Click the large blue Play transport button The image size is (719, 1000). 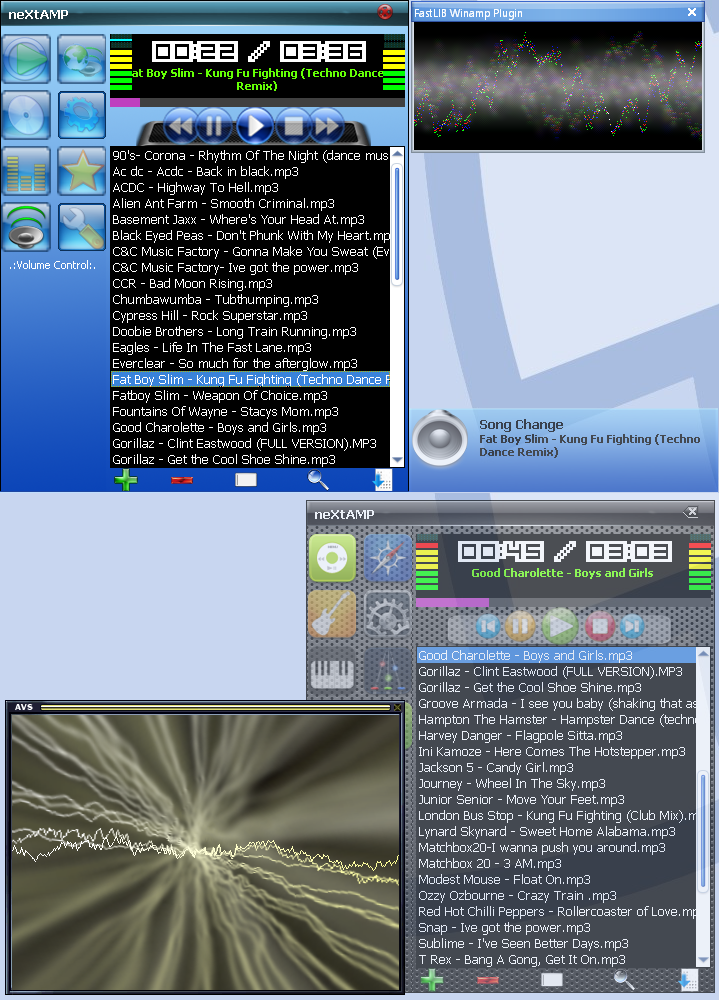[x=255, y=126]
